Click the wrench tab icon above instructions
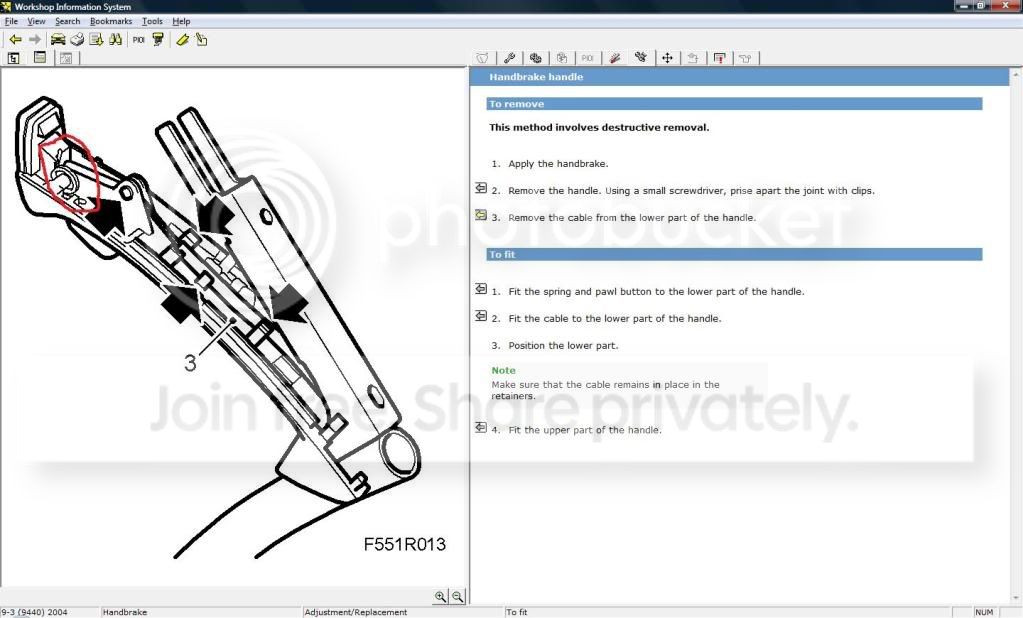Viewport: 1023px width, 618px height. pos(509,58)
